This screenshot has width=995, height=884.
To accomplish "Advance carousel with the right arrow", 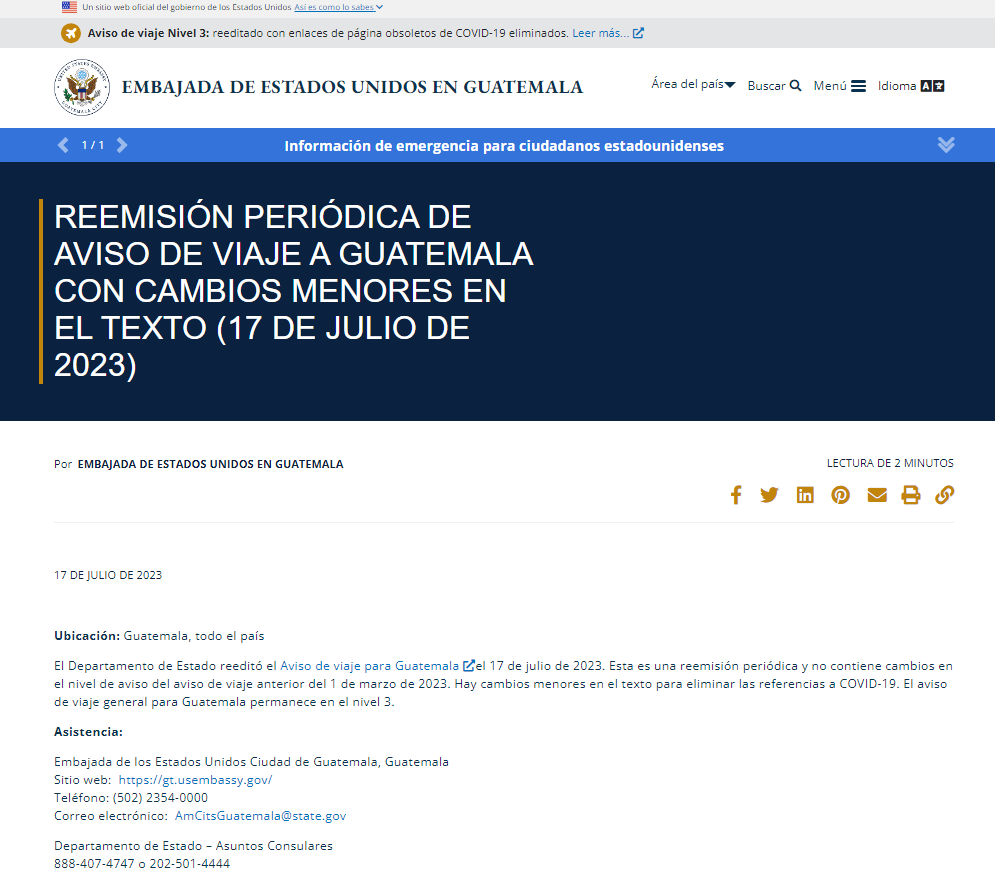I will (x=122, y=144).
